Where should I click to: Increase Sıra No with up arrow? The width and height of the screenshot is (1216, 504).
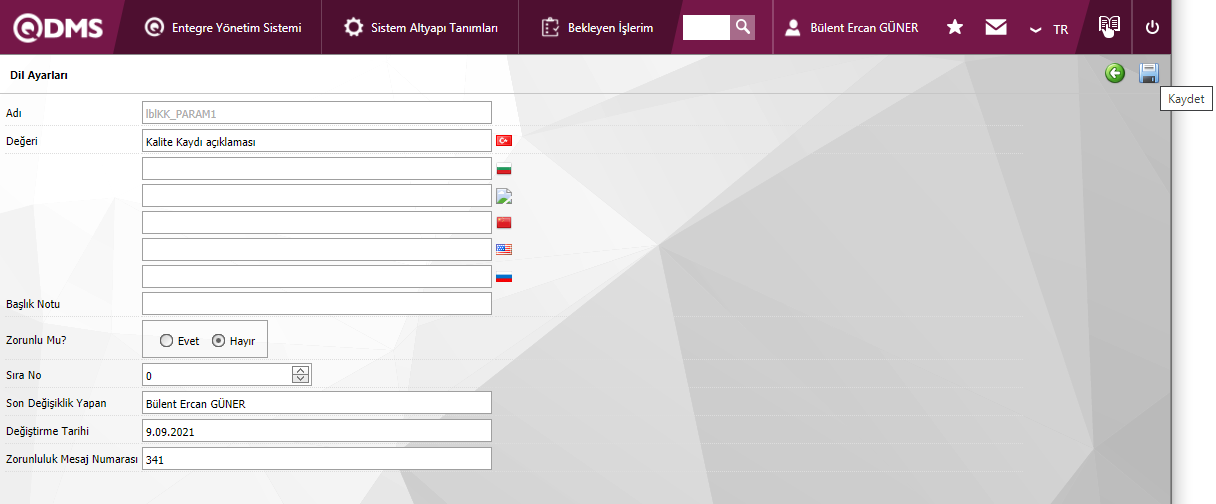click(300, 371)
